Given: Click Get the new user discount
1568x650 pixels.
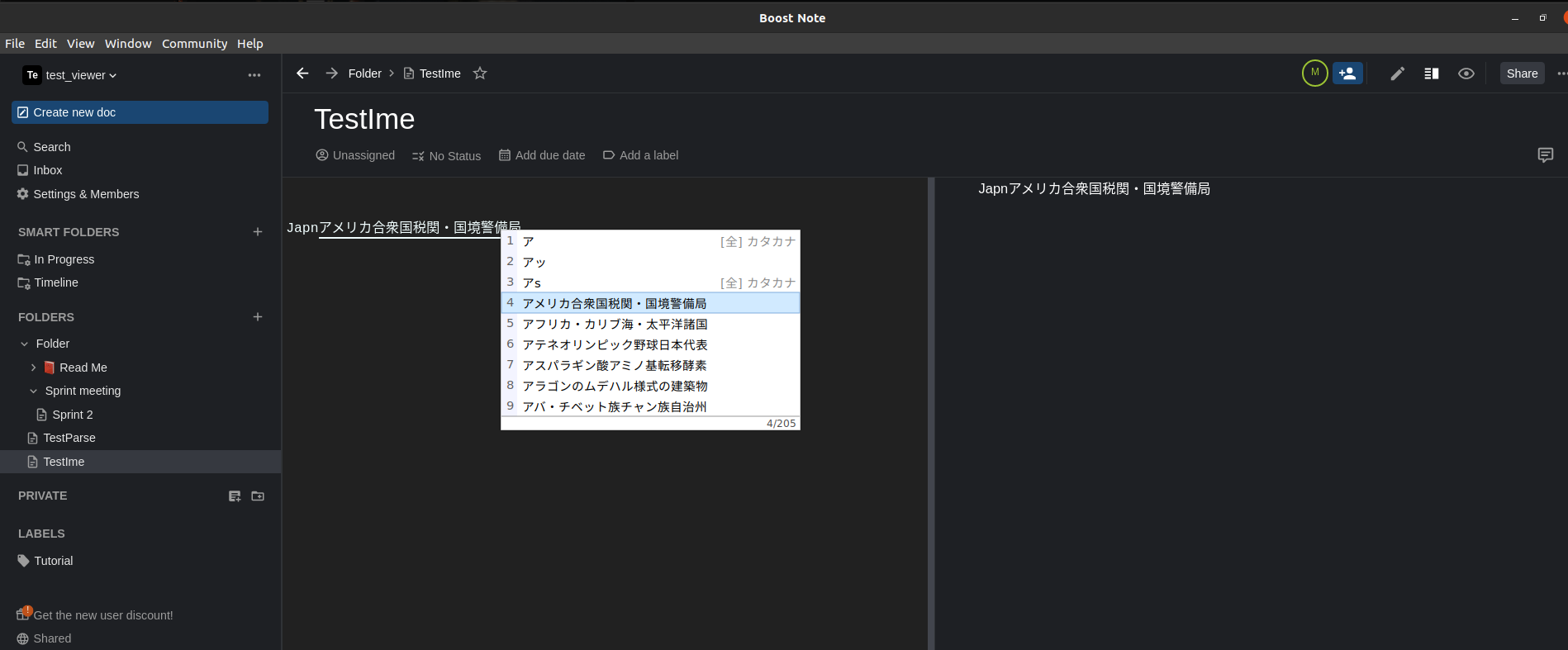Looking at the screenshot, I should click(95, 614).
